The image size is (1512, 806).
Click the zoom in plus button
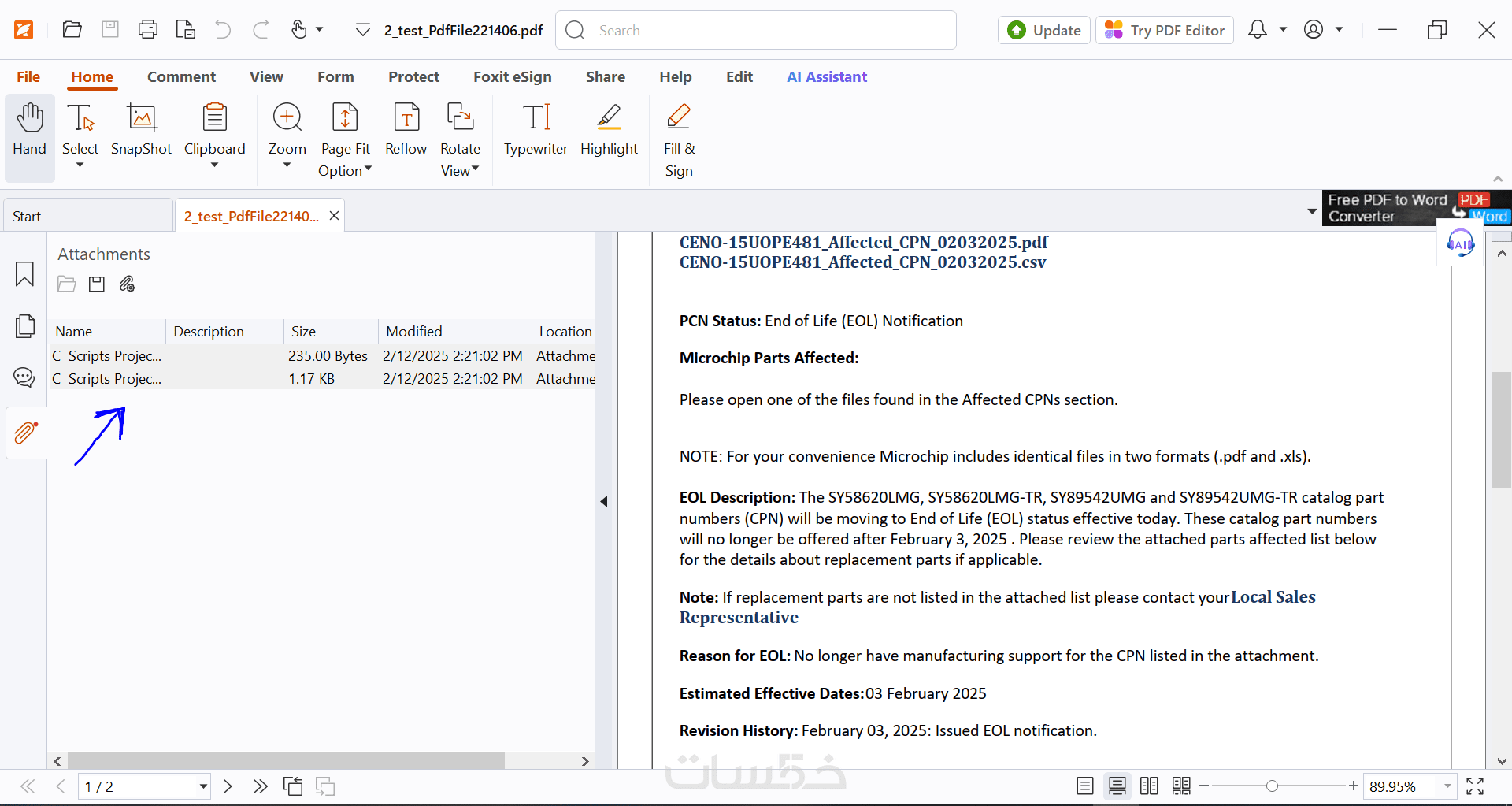(1353, 786)
